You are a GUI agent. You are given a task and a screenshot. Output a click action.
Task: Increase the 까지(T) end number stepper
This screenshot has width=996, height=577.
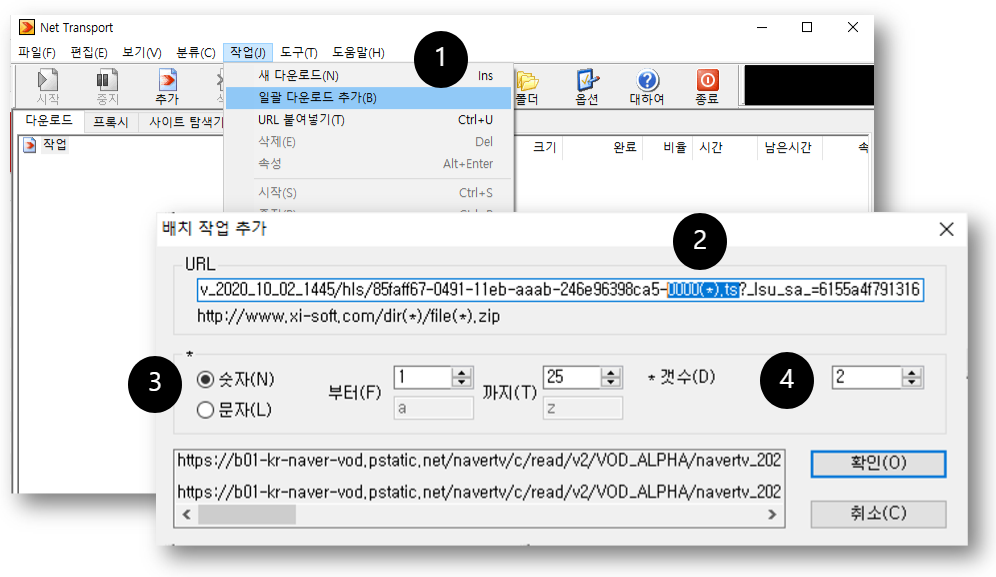[610, 372]
